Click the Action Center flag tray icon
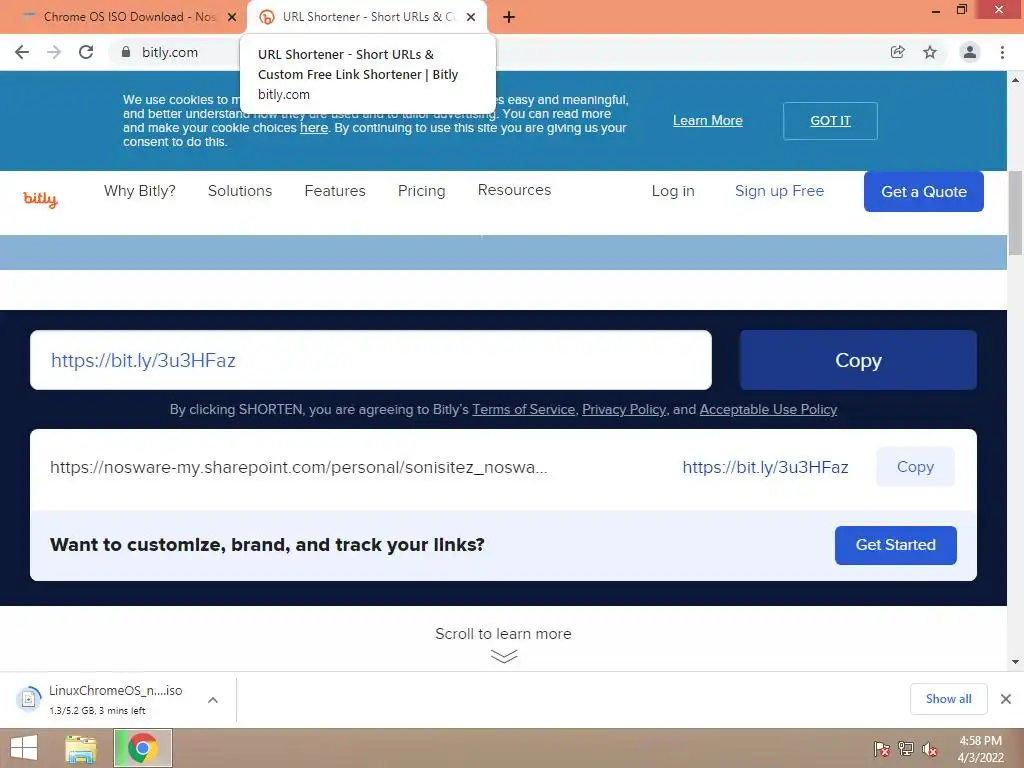 [x=882, y=749]
